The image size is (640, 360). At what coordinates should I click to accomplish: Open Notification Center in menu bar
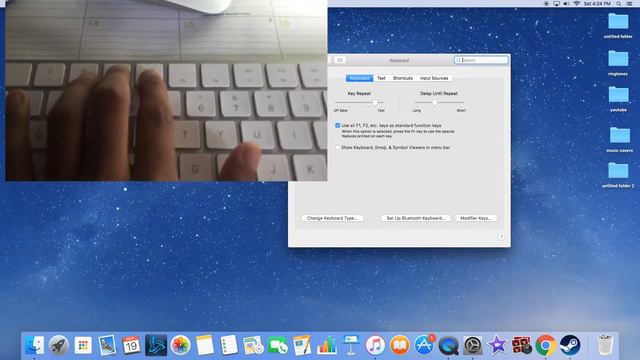(629, 3)
